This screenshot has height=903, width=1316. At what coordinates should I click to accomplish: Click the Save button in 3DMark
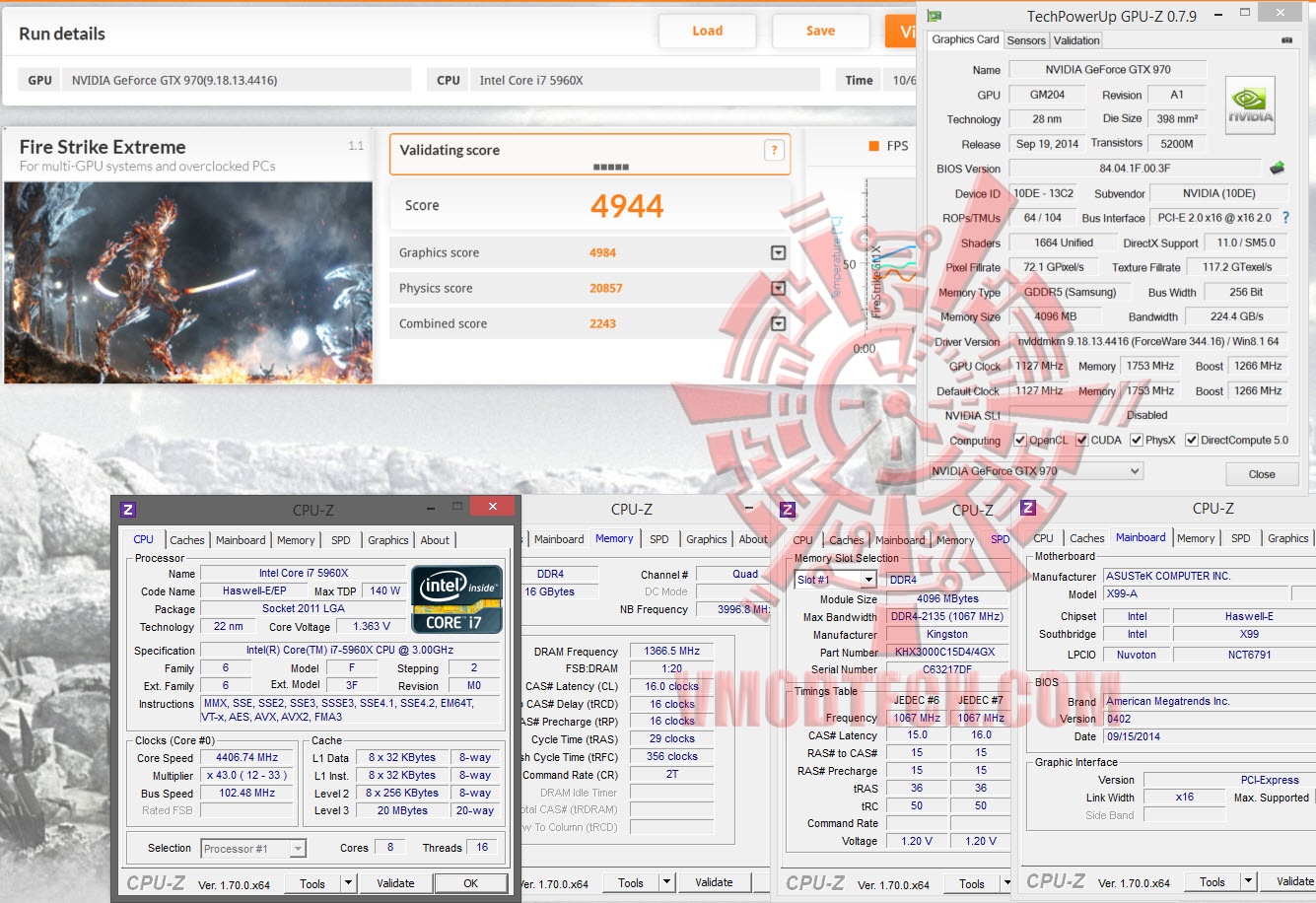point(820,31)
